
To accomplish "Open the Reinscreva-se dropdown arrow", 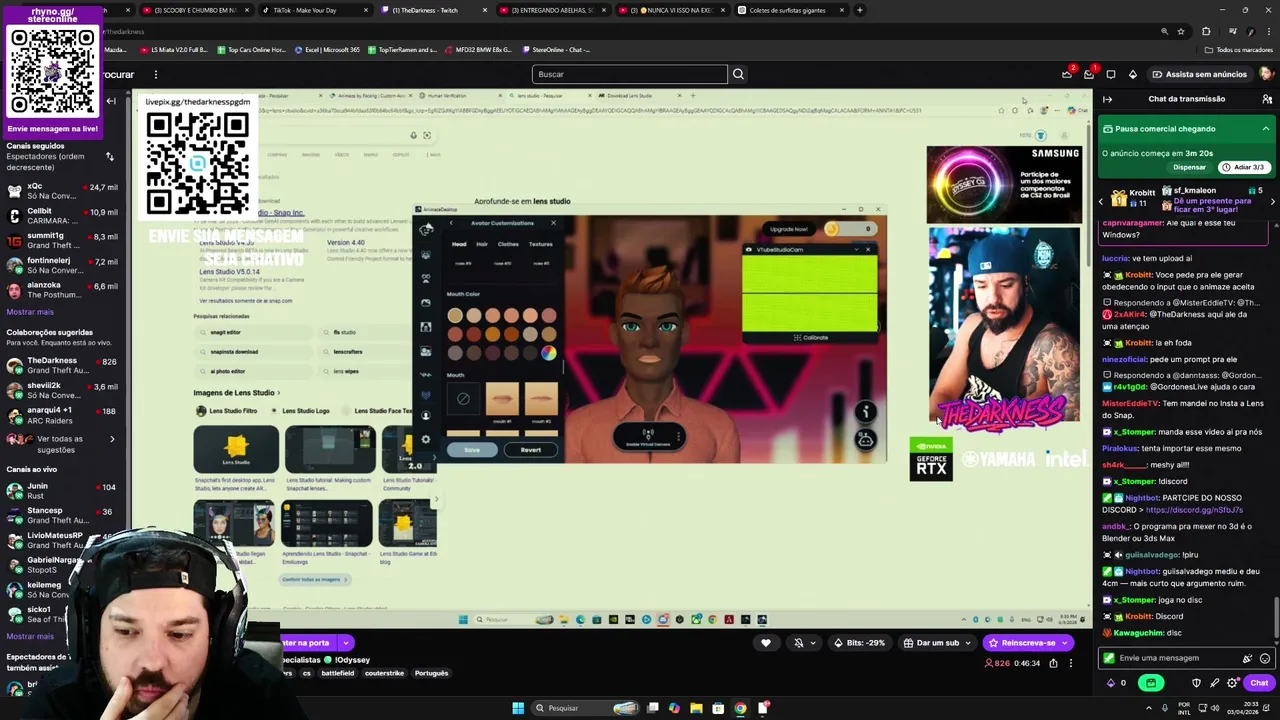I will click(1067, 643).
